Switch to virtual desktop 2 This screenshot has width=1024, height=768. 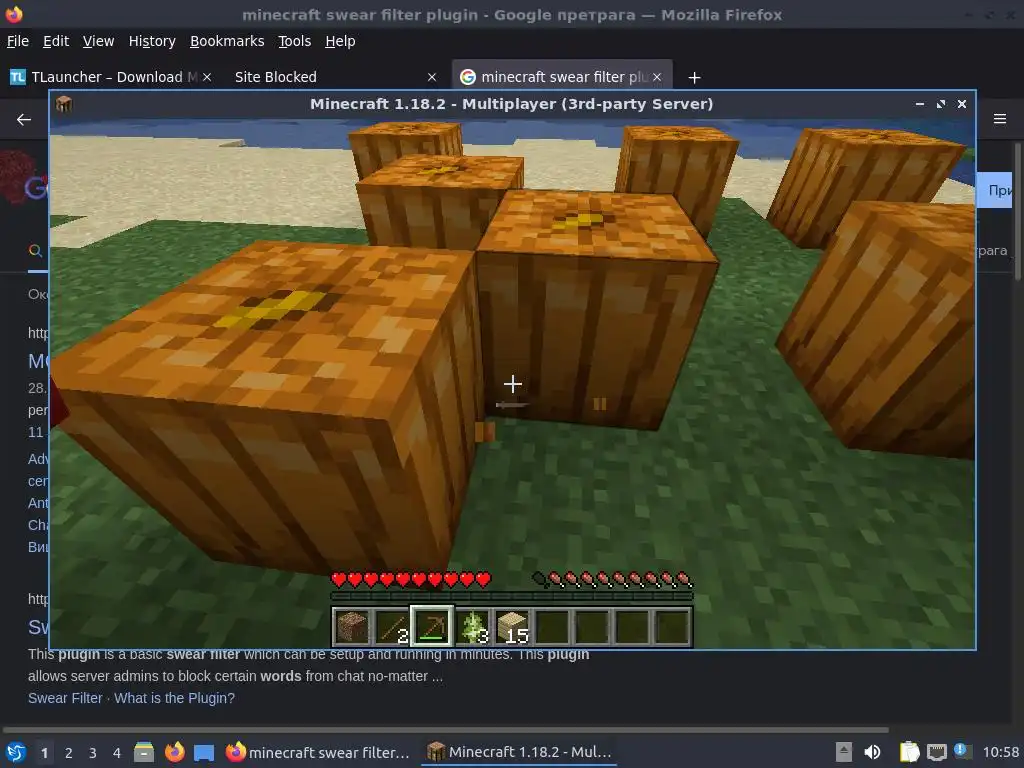click(x=69, y=753)
